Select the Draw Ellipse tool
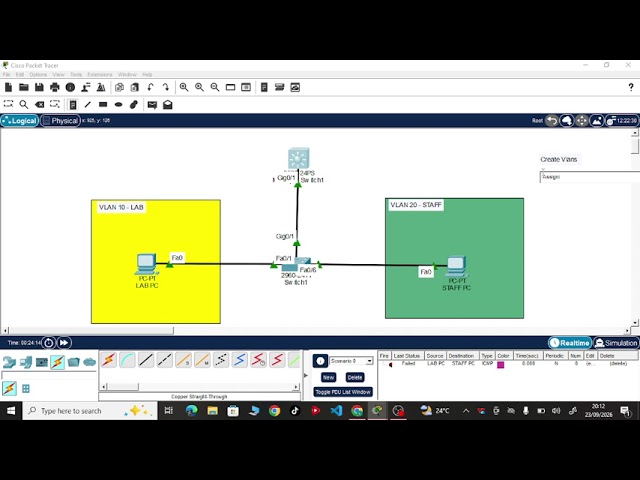640x480 pixels. click(x=118, y=105)
